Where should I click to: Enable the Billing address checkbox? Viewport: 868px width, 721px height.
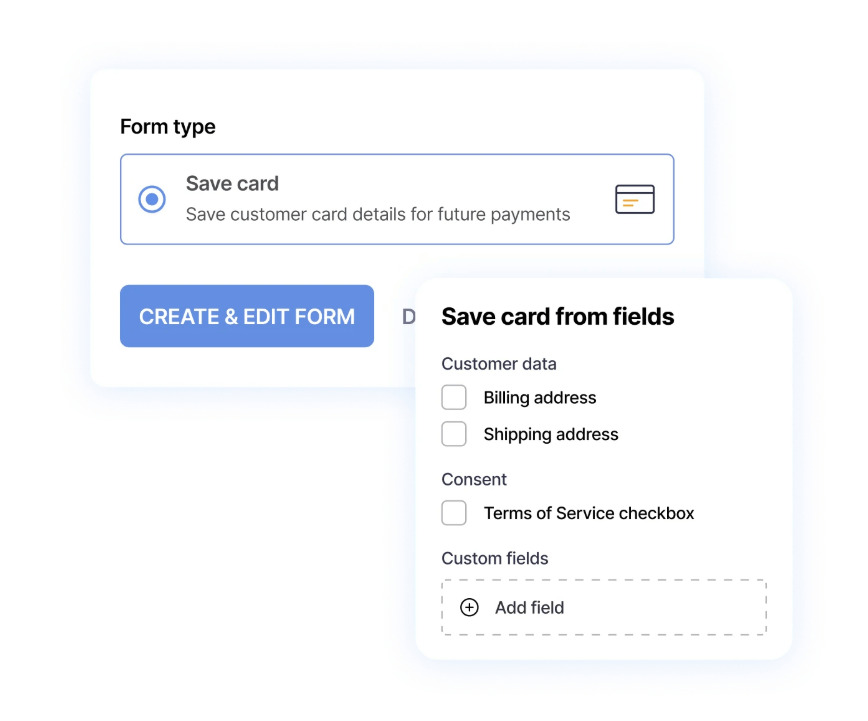pos(454,397)
